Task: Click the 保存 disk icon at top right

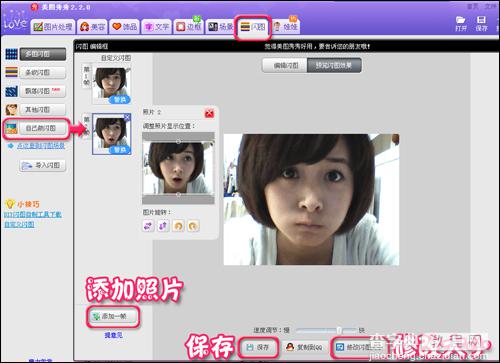Action: (481, 23)
